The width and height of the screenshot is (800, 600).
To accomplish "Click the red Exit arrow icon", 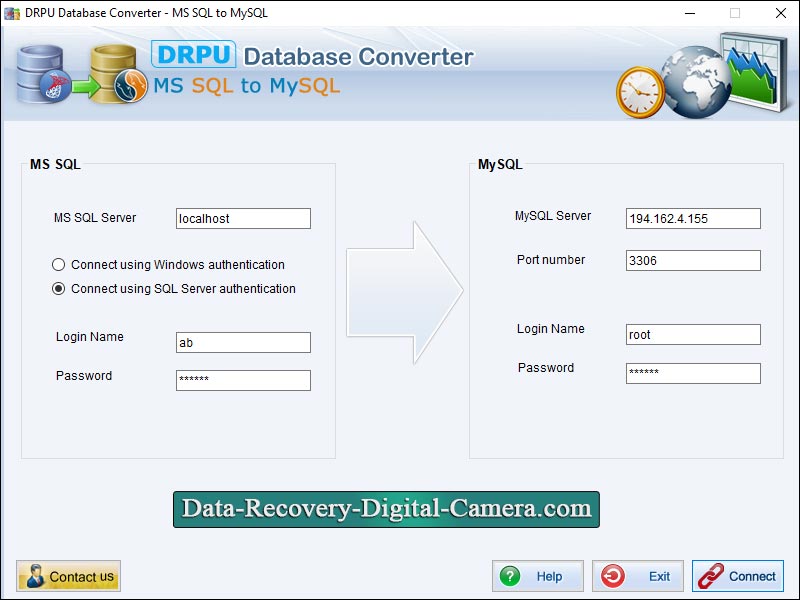I will [x=611, y=576].
